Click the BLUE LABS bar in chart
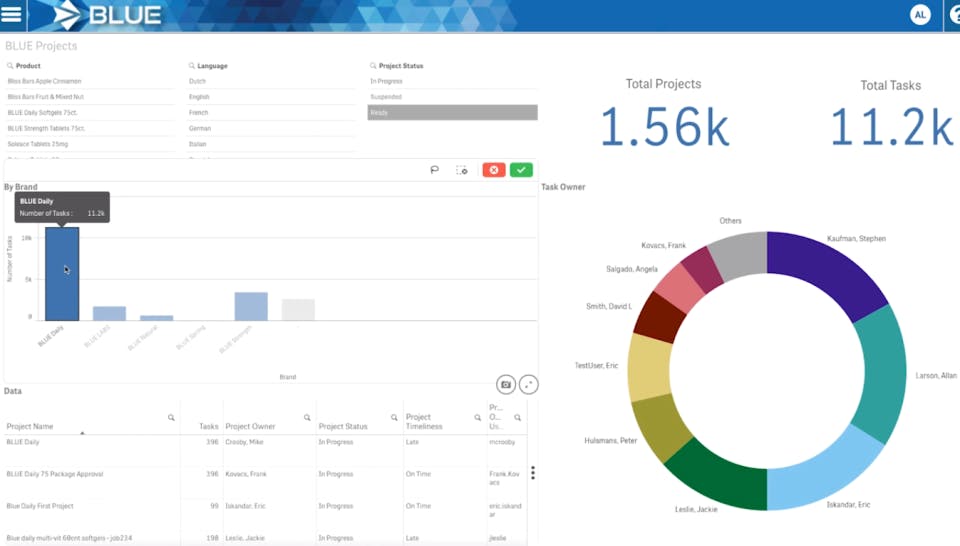The height and width of the screenshot is (546, 960). pos(109,313)
